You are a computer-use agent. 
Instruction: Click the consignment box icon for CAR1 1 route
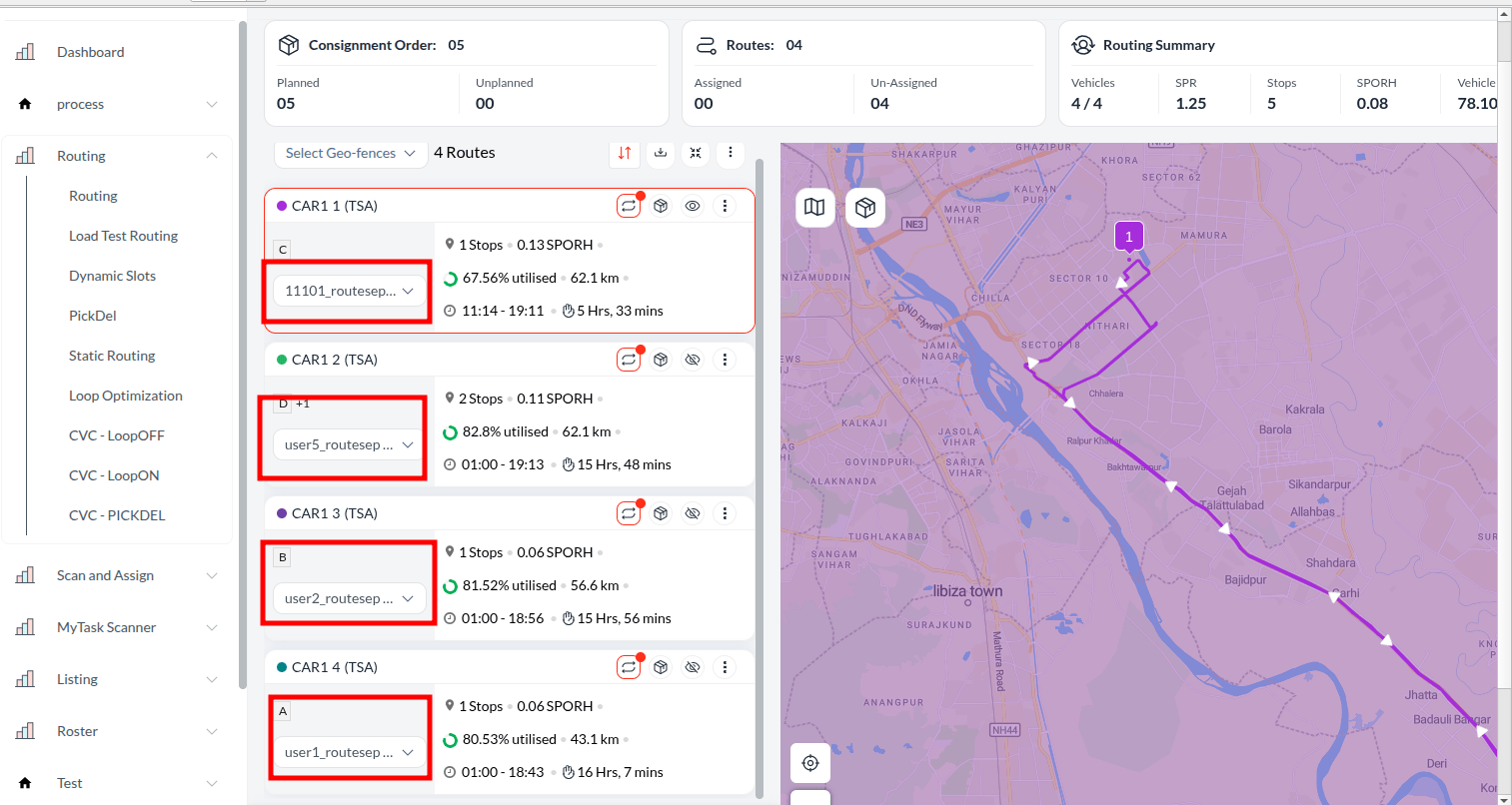click(x=661, y=205)
